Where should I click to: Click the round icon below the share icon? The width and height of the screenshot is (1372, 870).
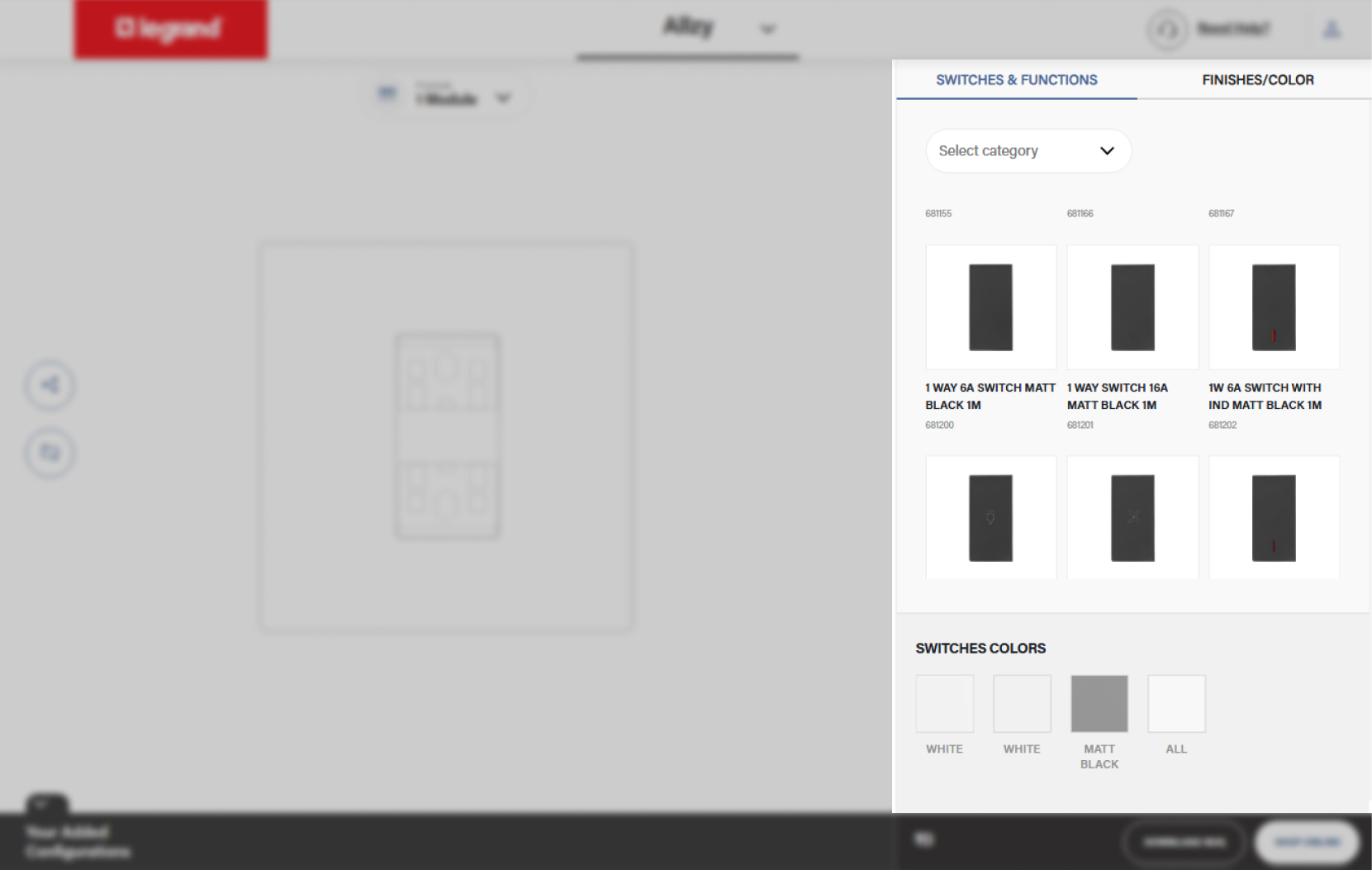(x=50, y=453)
